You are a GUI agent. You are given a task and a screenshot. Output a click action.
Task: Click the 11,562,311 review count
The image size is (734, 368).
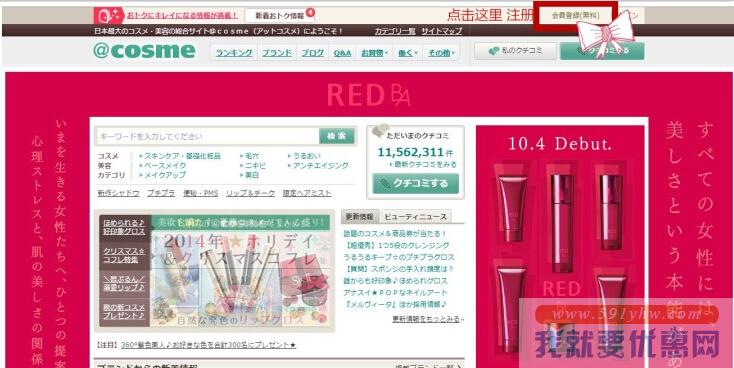point(410,152)
